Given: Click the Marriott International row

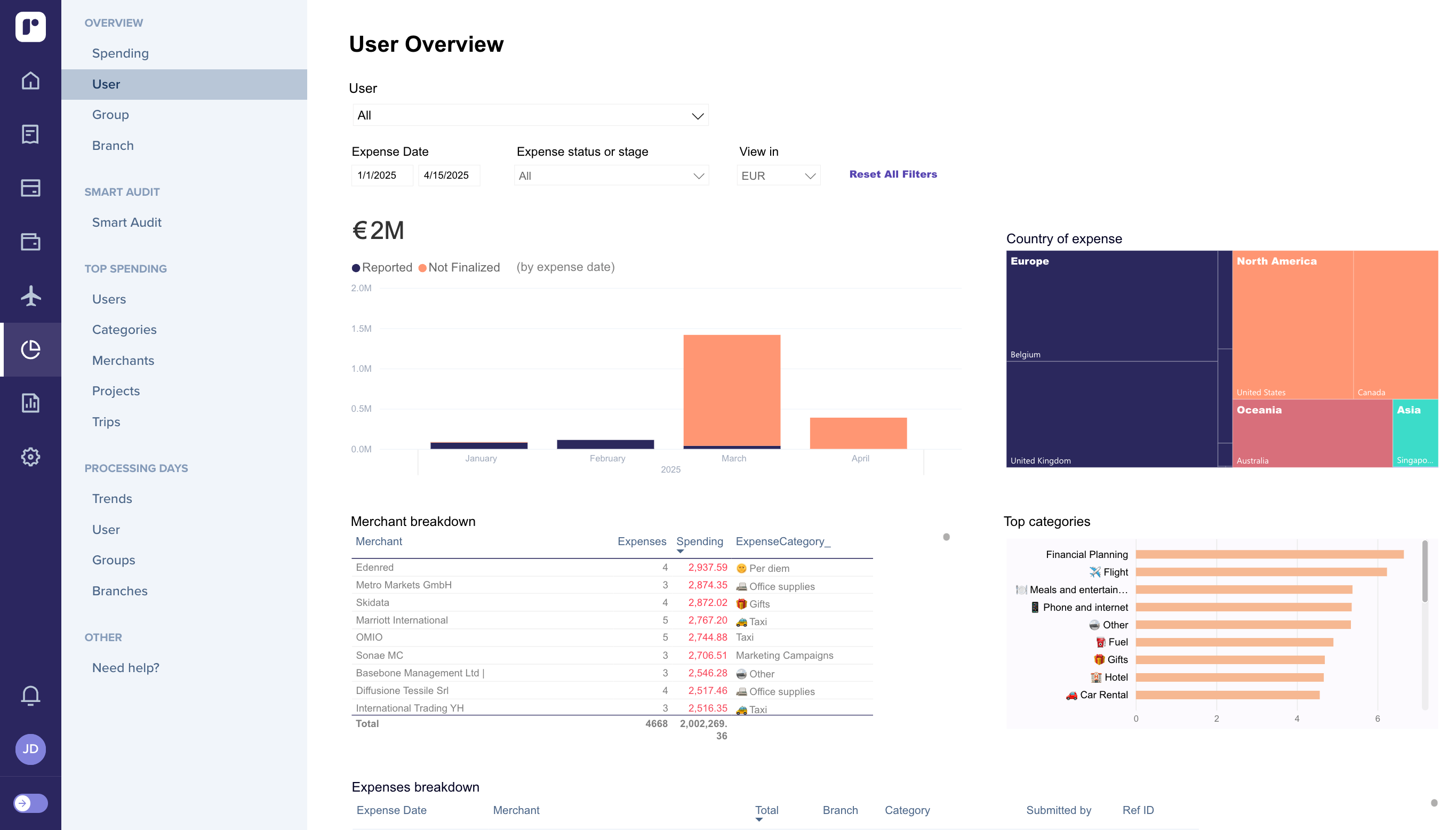Looking at the screenshot, I should 611,620.
